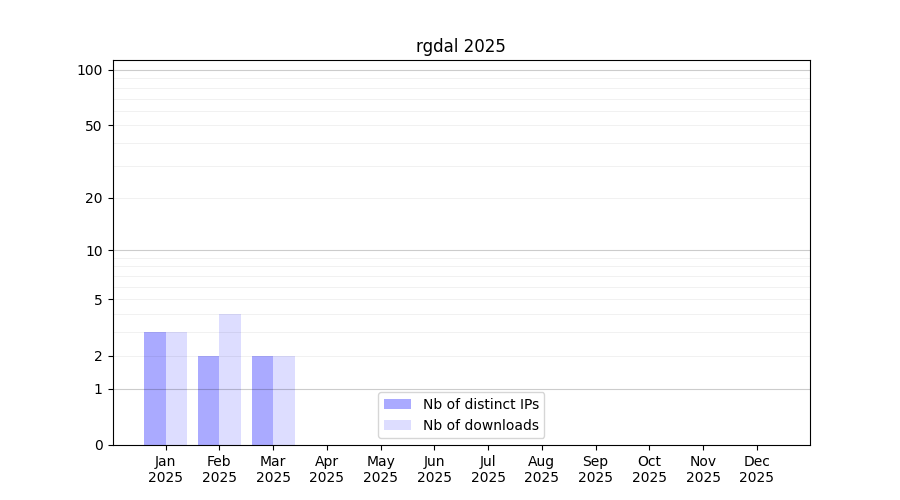Viewport: 900px width, 500px height.
Task: Click the Nb of distinct IPs legend swatch
Action: (397, 404)
